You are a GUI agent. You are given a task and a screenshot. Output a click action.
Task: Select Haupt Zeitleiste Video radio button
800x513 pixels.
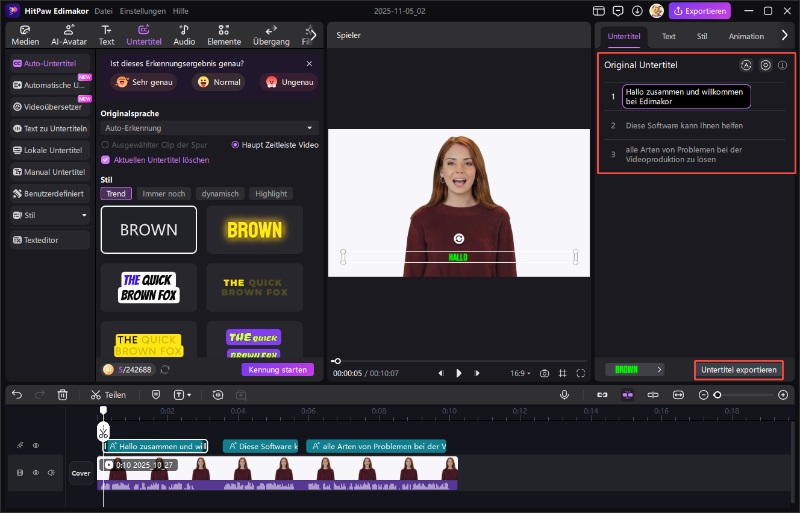click(236, 145)
